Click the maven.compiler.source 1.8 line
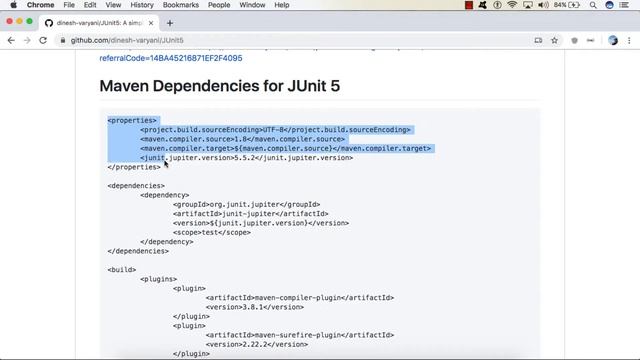Screen dimensions: 640x360 pos(242,139)
